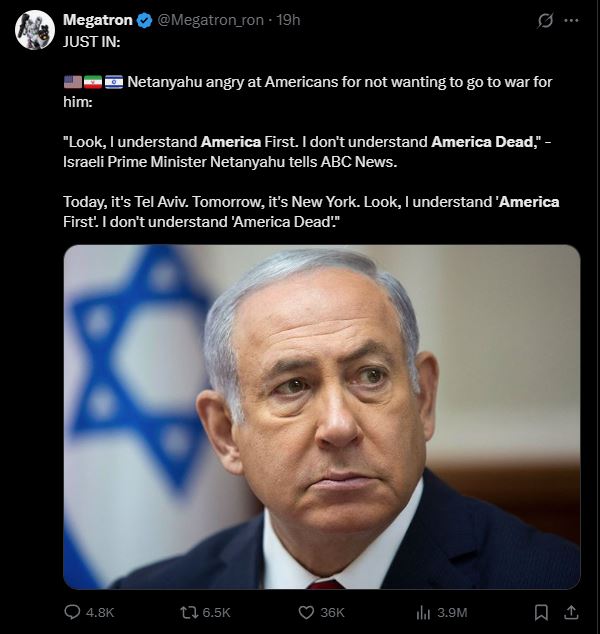Reply to the post via speech bubble icon
This screenshot has width=600, height=634.
click(x=72, y=612)
